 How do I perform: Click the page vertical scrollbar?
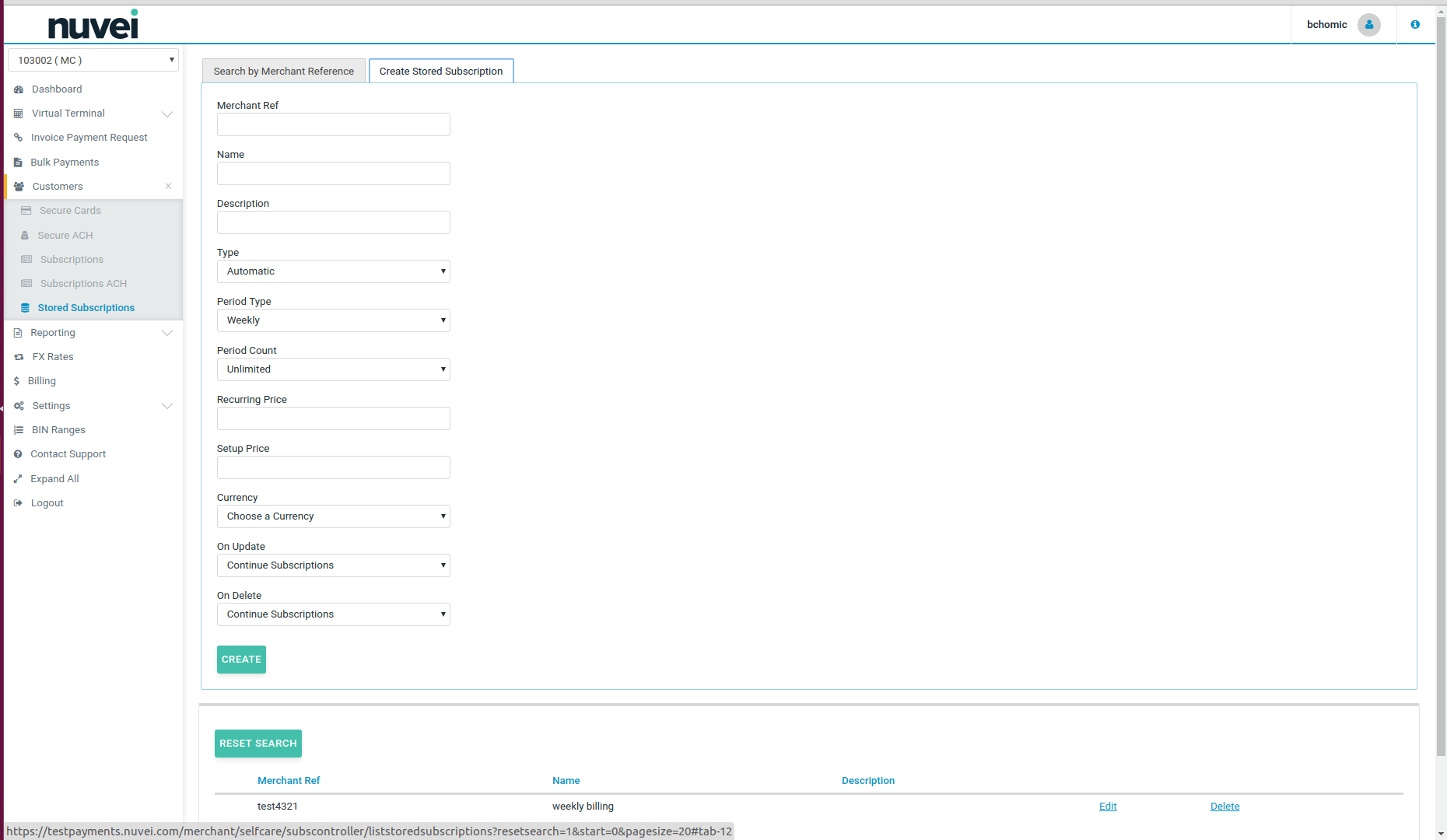point(1441,389)
